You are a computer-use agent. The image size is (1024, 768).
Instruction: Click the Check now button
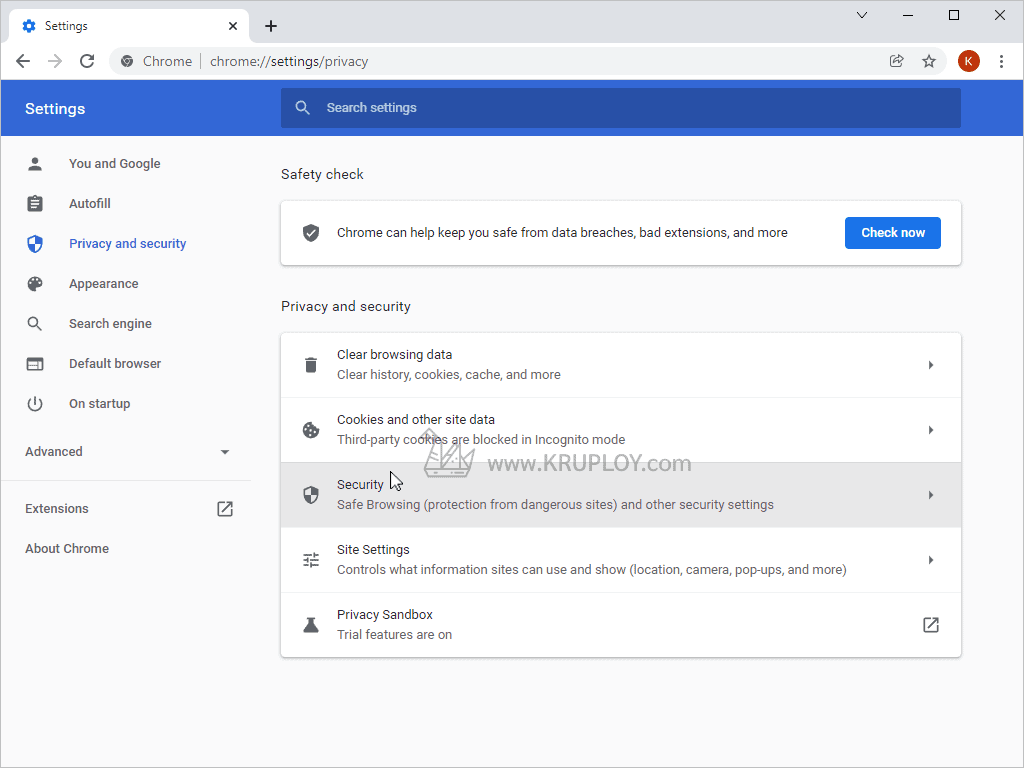893,233
